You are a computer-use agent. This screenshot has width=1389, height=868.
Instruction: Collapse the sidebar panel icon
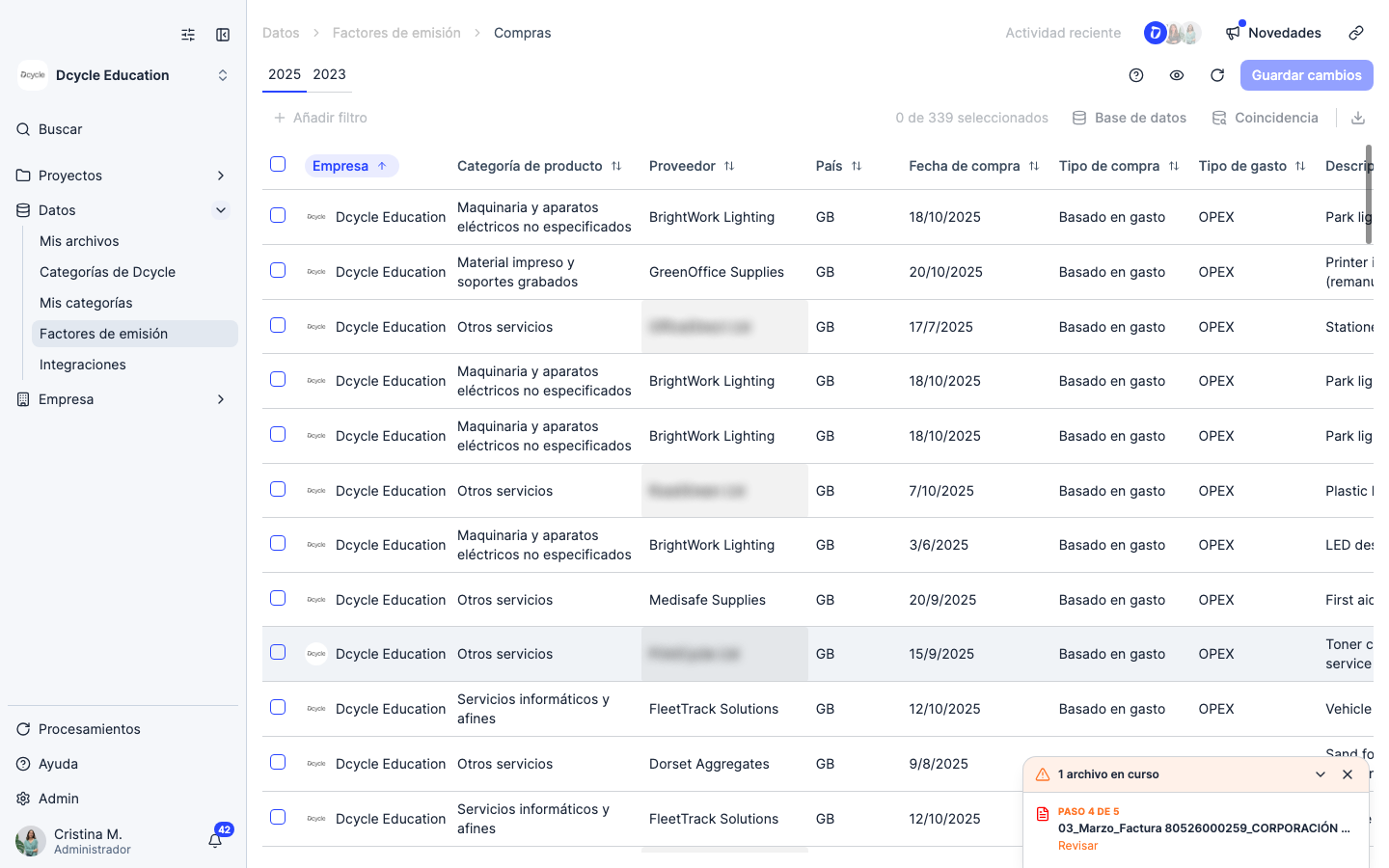[223, 35]
